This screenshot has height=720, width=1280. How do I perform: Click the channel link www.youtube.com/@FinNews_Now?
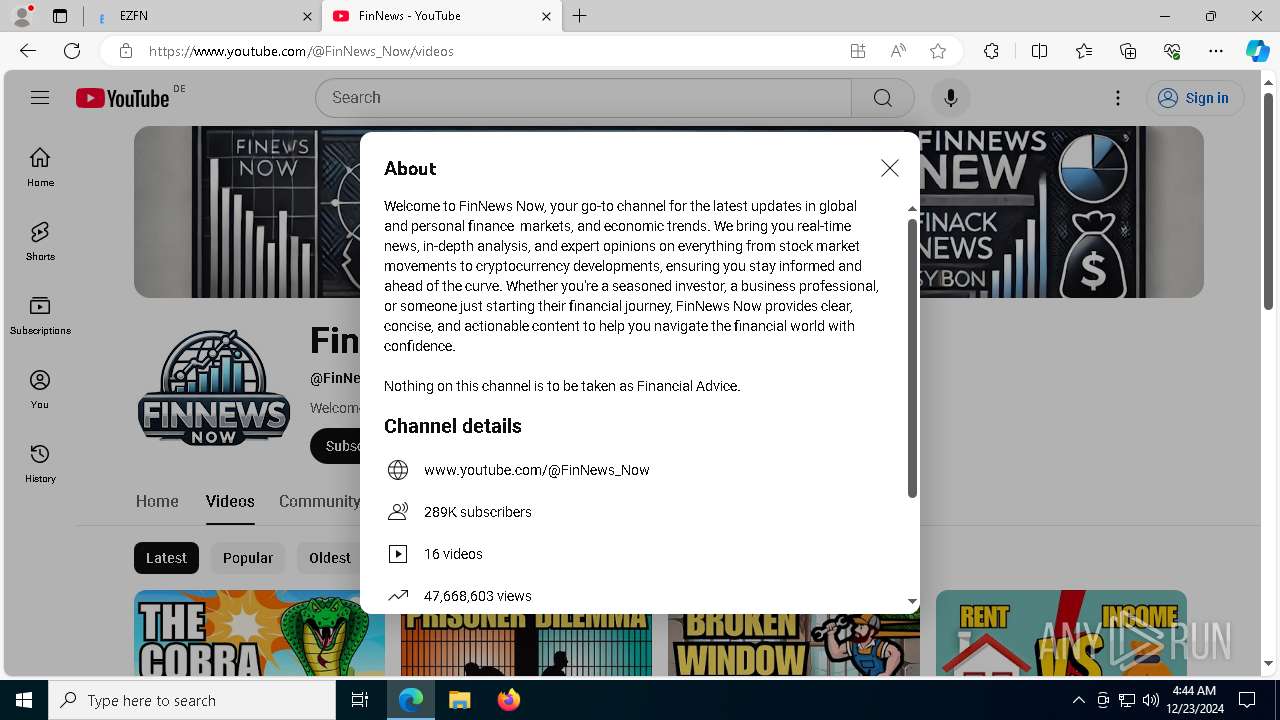[x=537, y=470]
